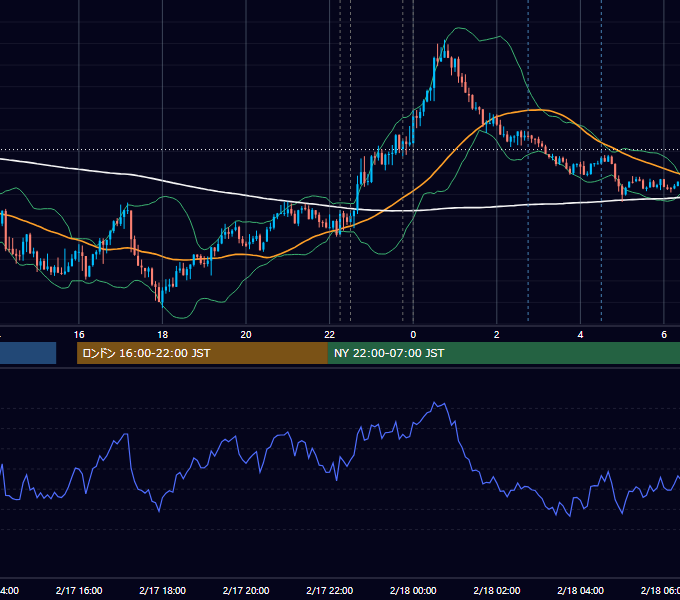Click the 4 hour label on chart axis
This screenshot has width=680, height=600.
pyautogui.click(x=580, y=335)
